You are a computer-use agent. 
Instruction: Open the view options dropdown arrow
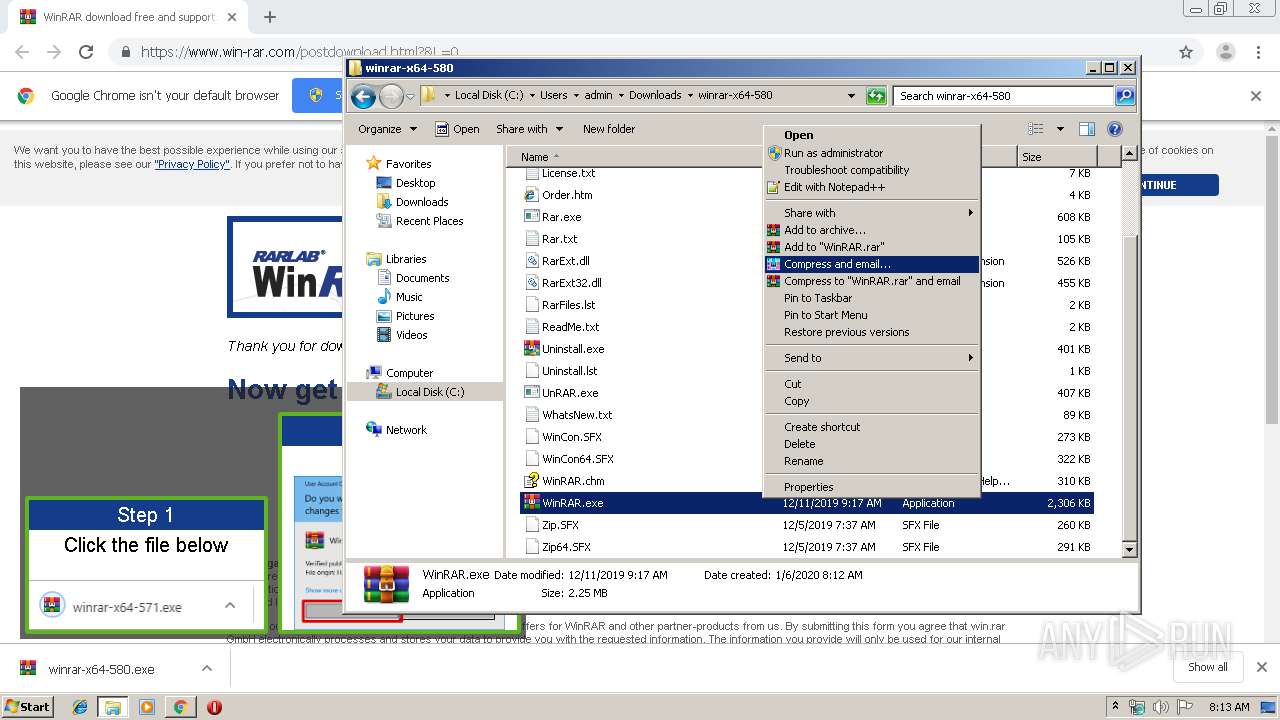(x=1060, y=129)
